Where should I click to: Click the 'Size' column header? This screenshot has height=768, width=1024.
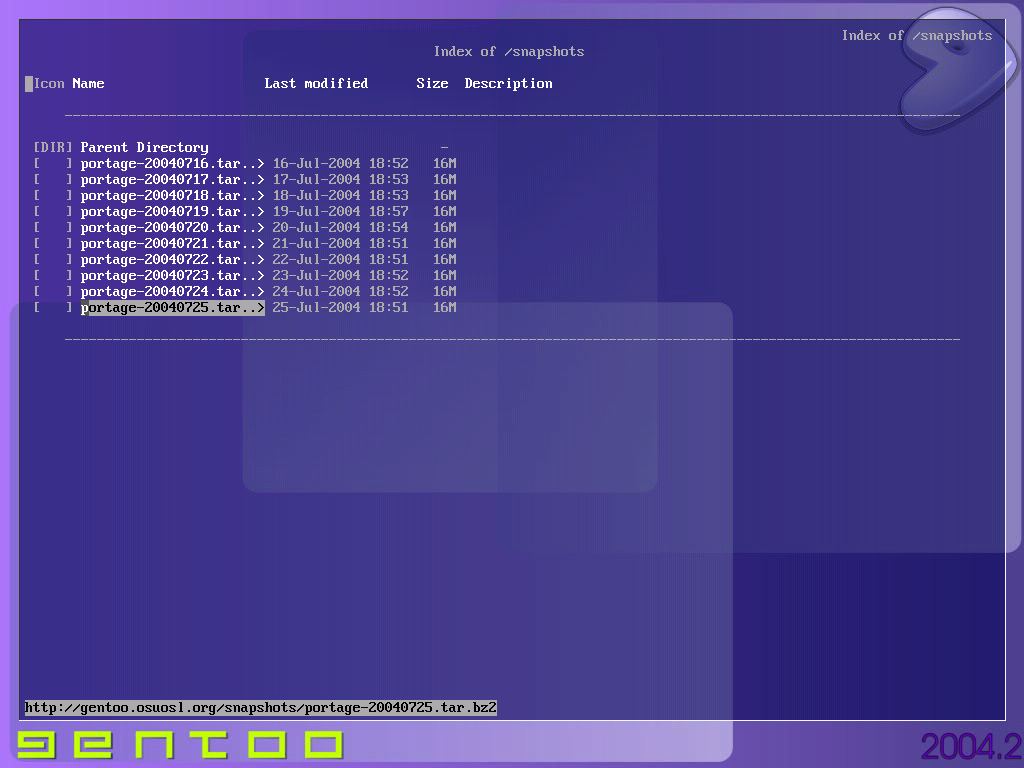432,84
